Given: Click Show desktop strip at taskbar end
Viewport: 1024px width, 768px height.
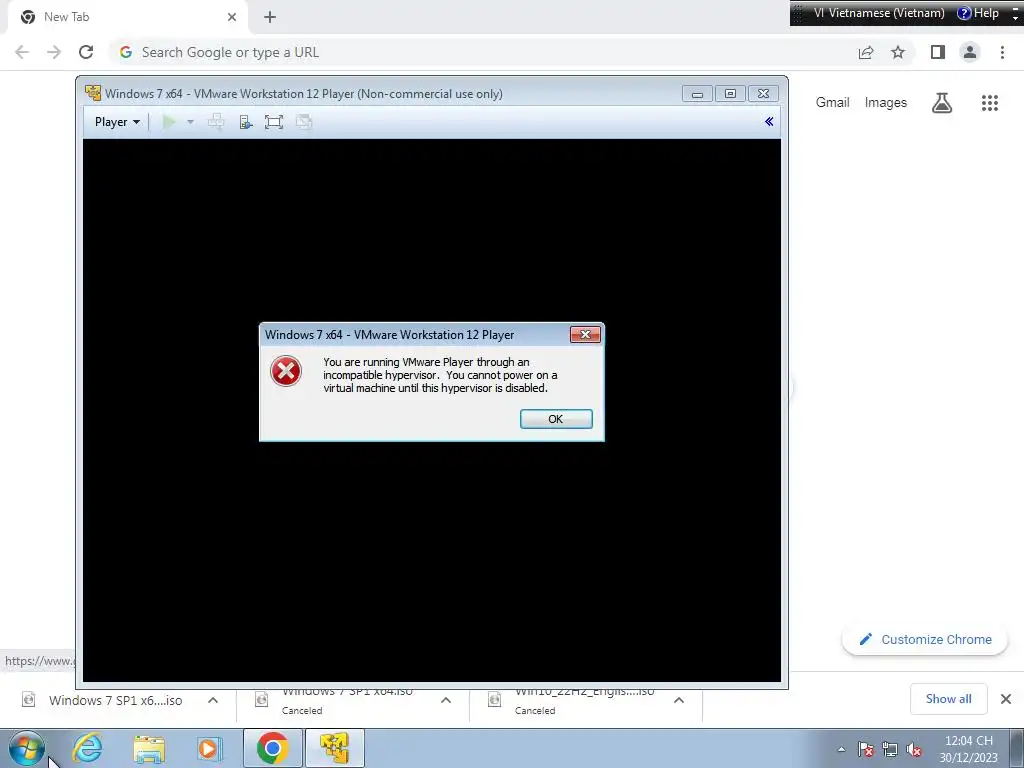Looking at the screenshot, I should point(1017,748).
